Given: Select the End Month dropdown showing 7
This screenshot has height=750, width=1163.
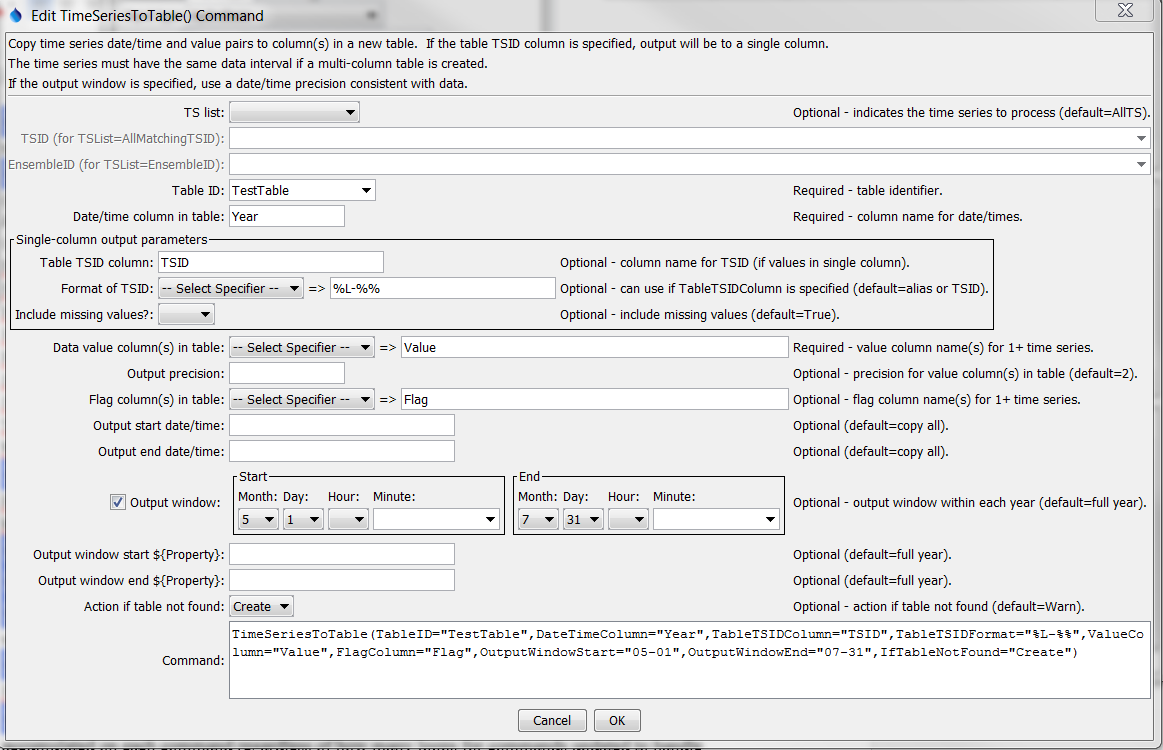Looking at the screenshot, I should point(538,519).
